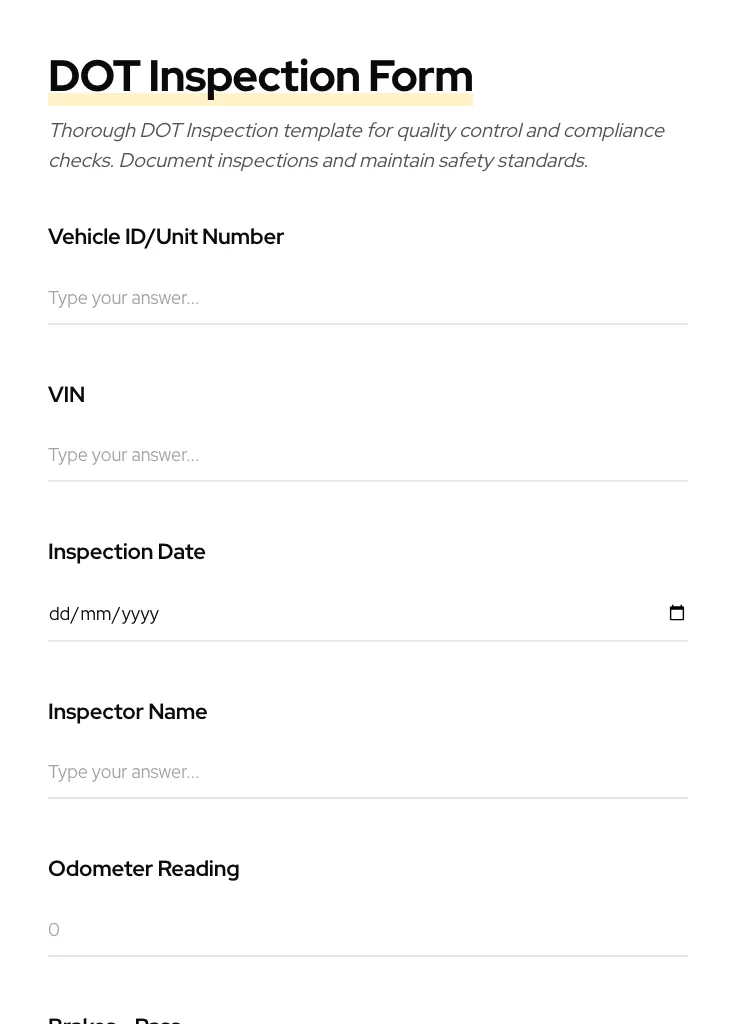Open the calendar date picker icon
This screenshot has width=736, height=1024.
point(677,612)
